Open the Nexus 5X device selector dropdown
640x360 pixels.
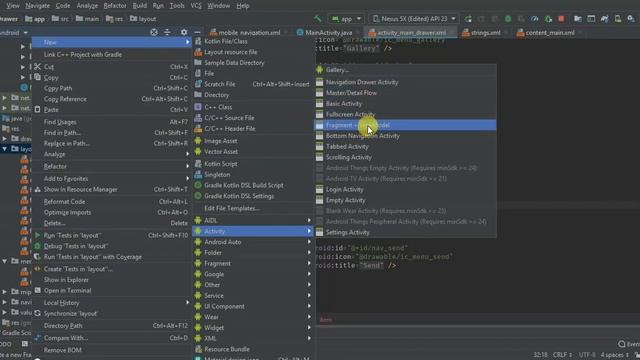click(x=414, y=19)
